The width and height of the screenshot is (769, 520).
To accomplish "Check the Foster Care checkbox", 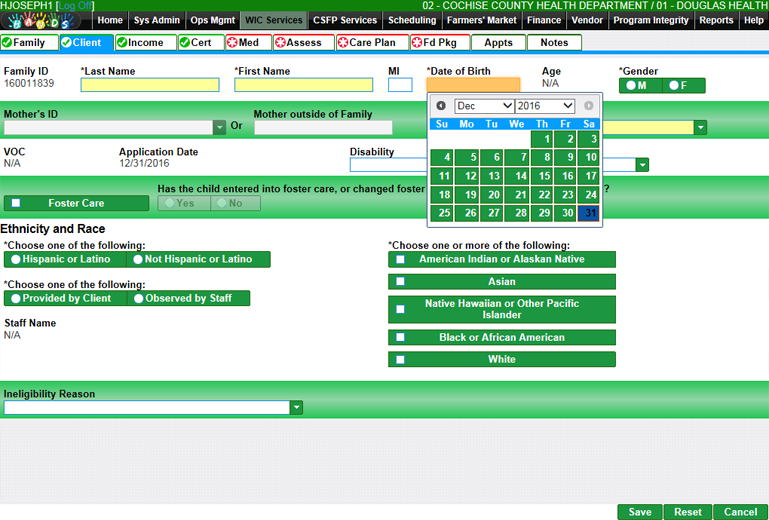I will click(x=15, y=203).
